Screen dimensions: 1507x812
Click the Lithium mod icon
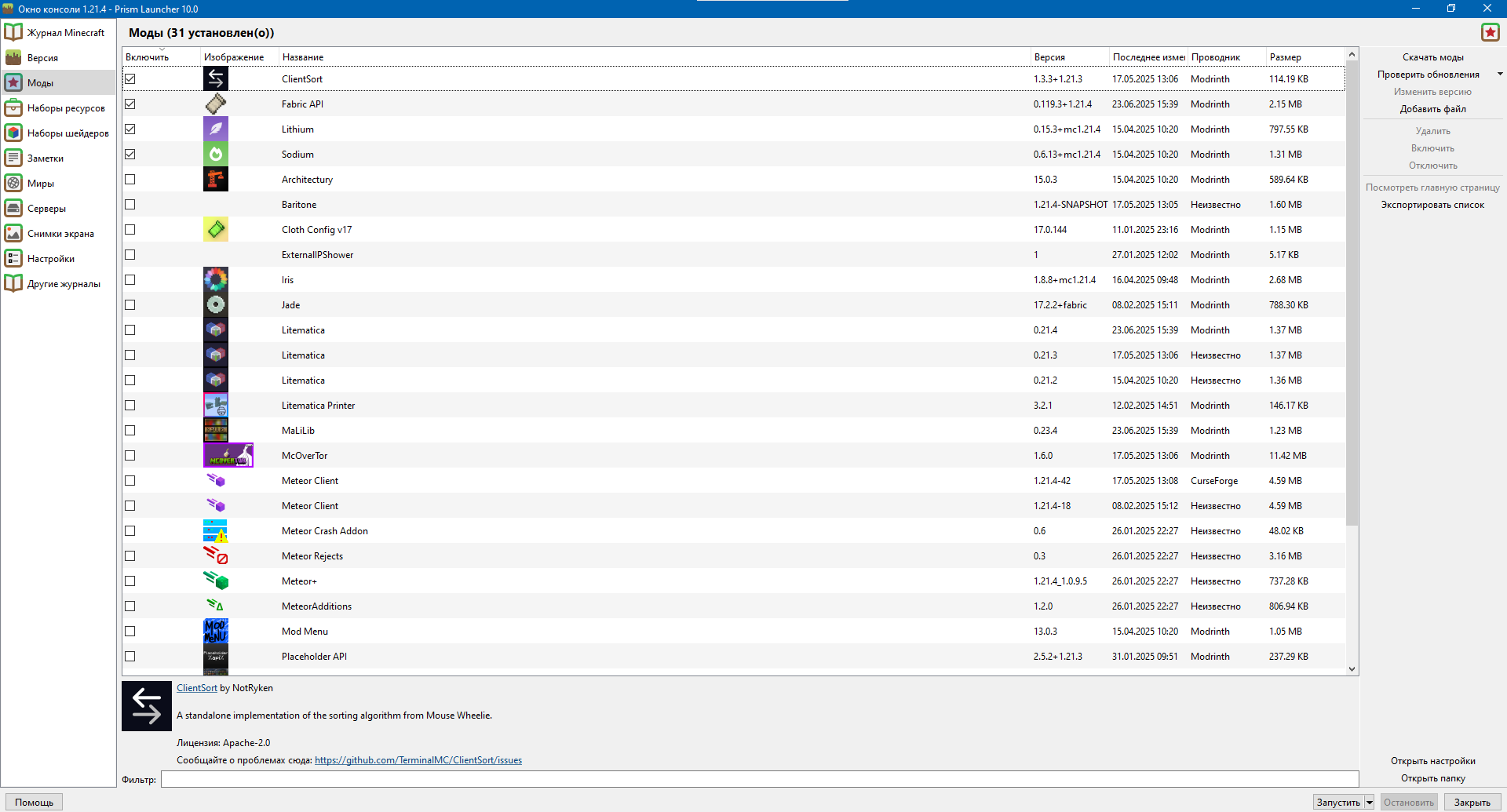(216, 129)
